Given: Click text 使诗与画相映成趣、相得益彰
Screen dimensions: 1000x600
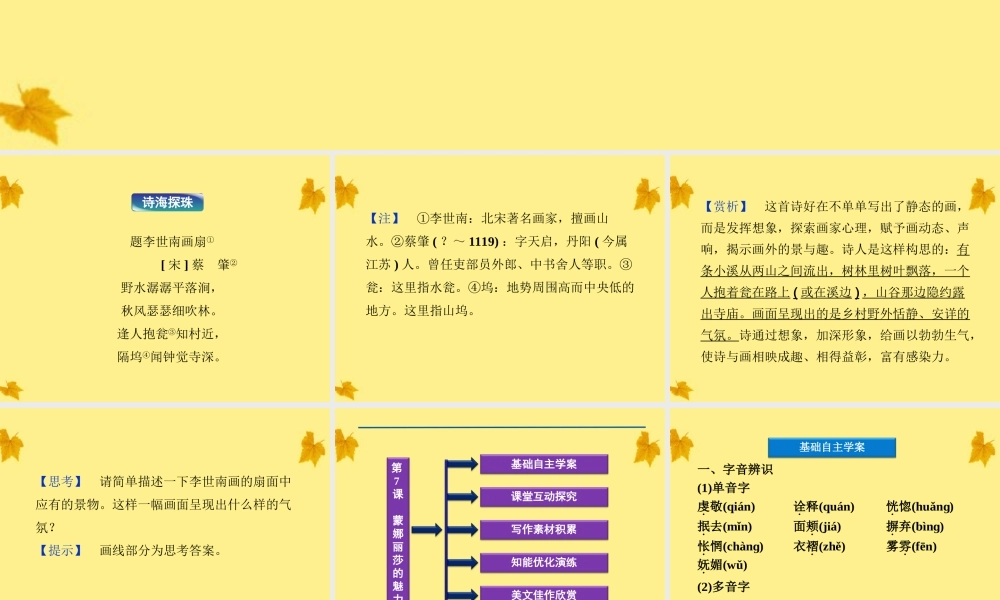Looking at the screenshot, I should (x=784, y=357).
